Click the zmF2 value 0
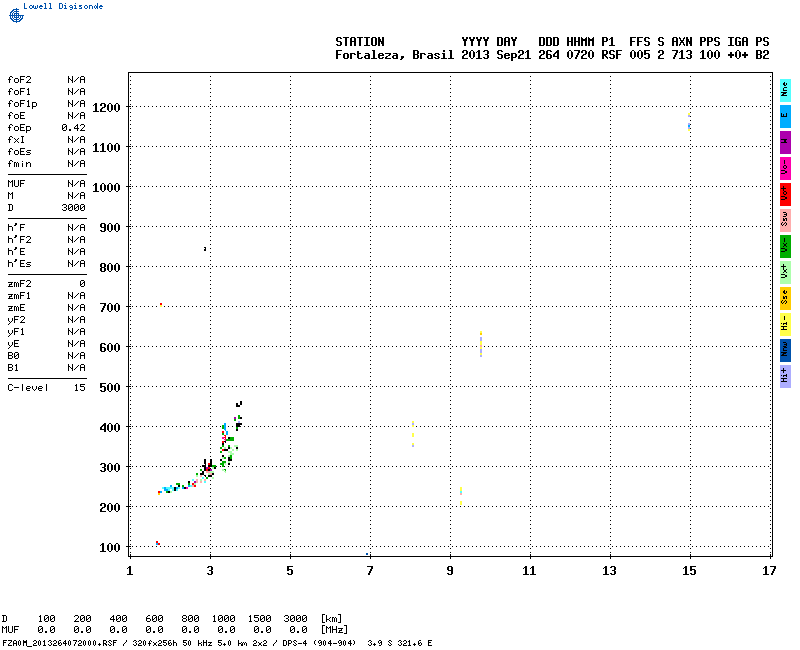 coord(82,284)
